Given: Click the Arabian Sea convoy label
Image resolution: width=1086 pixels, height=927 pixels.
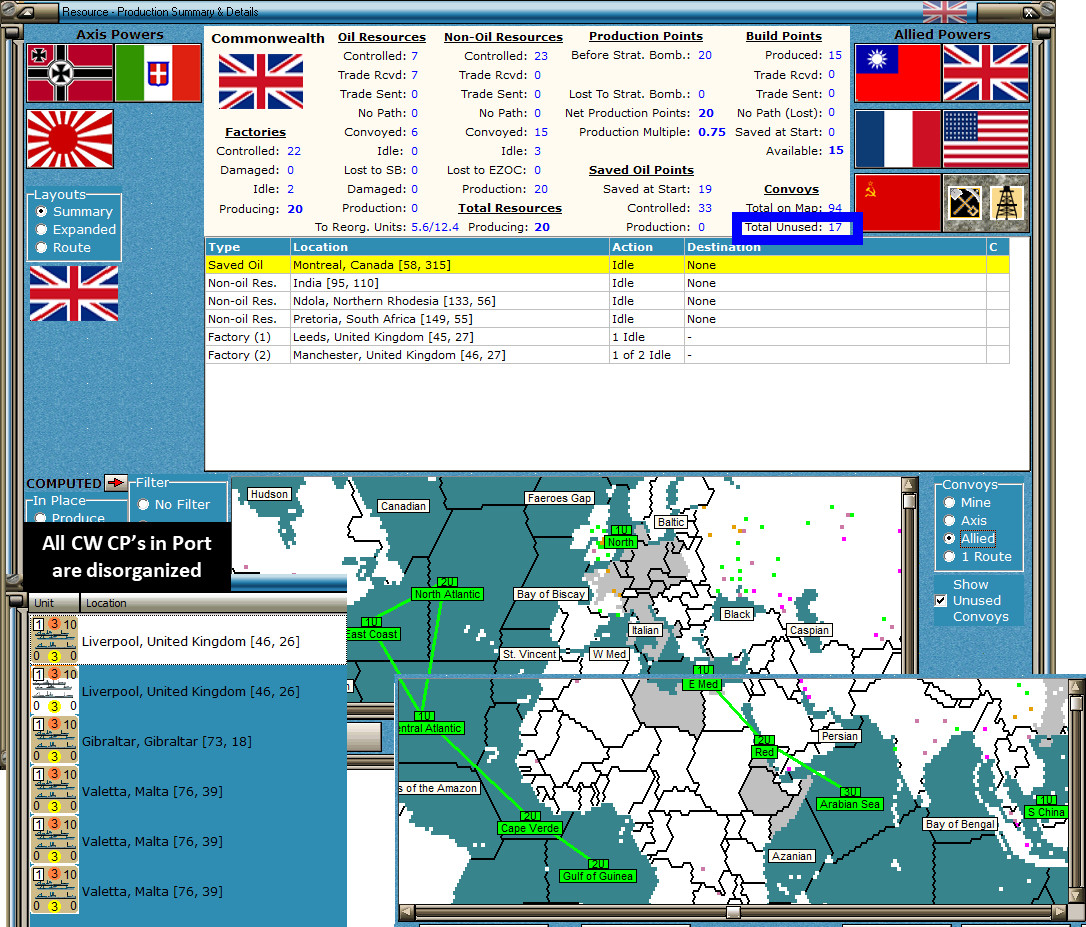Looking at the screenshot, I should coord(850,804).
